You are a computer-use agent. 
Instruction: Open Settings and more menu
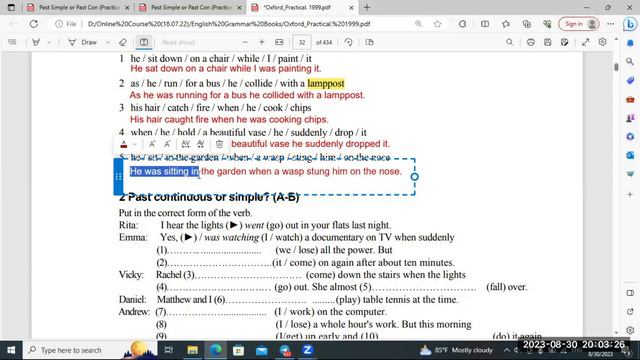610,24
